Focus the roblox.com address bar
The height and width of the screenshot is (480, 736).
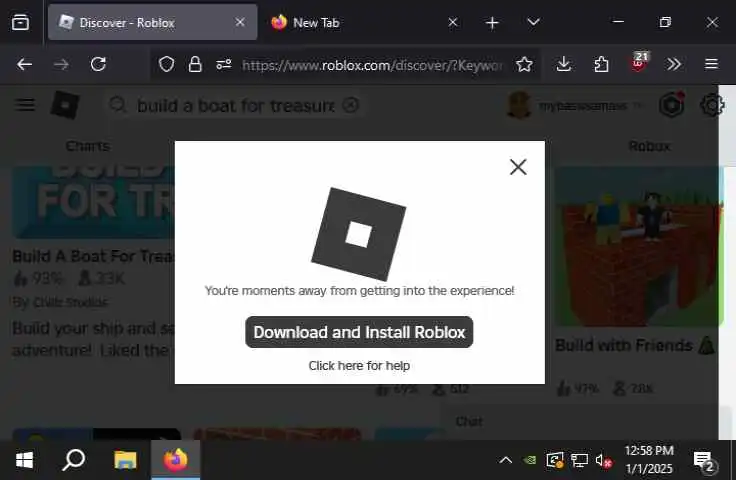[x=372, y=65]
